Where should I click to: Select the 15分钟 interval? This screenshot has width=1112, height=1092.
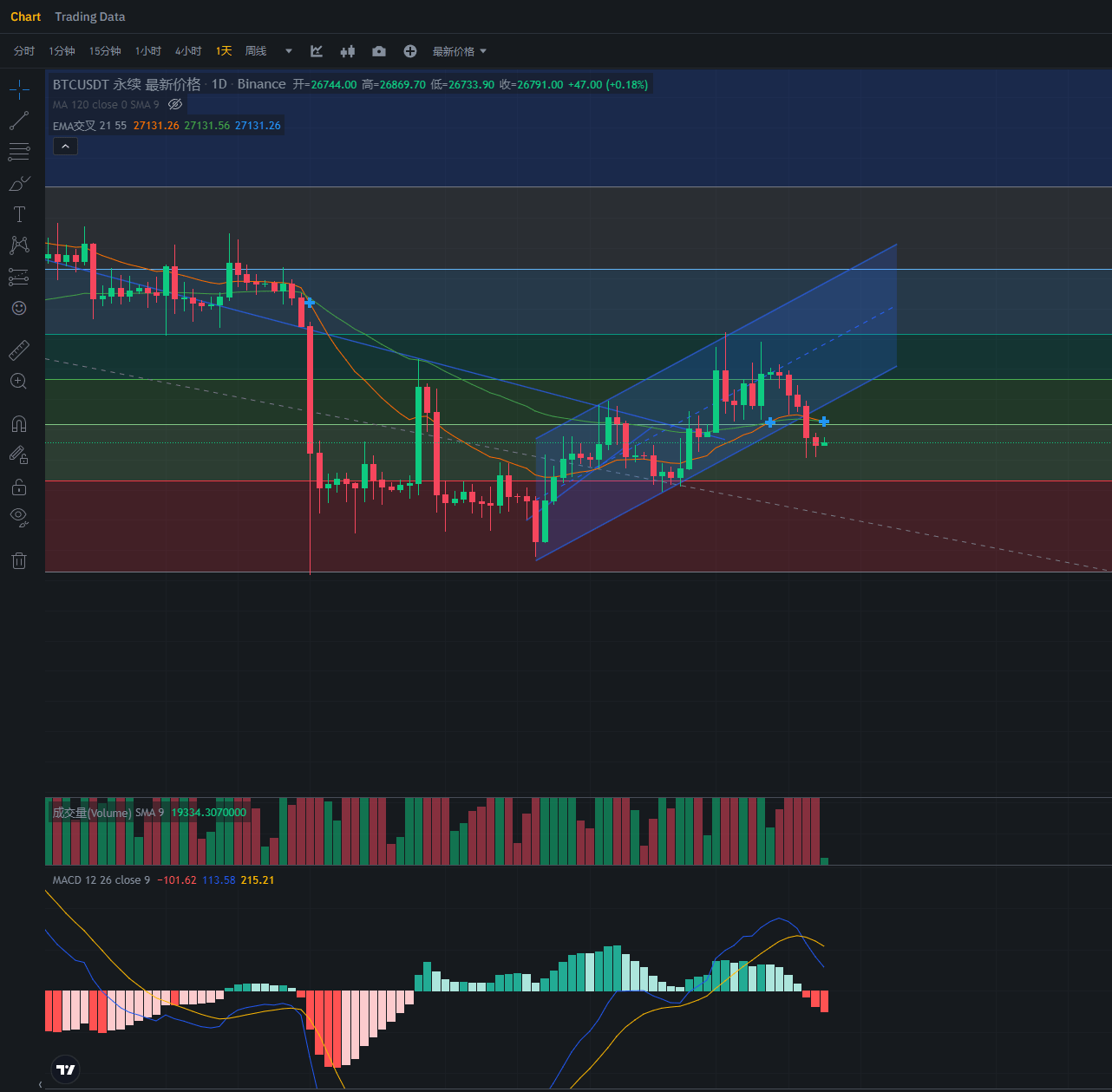coord(105,51)
